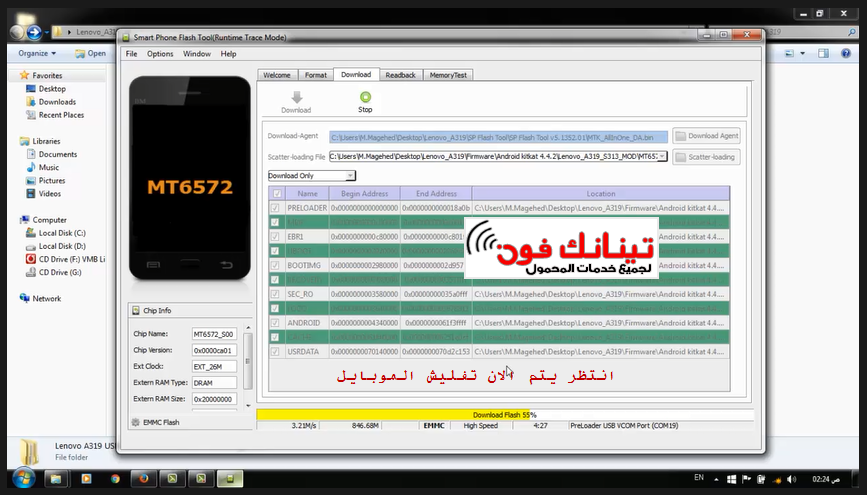
Task: Toggle SEC_RO row checkbox
Action: pyautogui.click(x=275, y=294)
